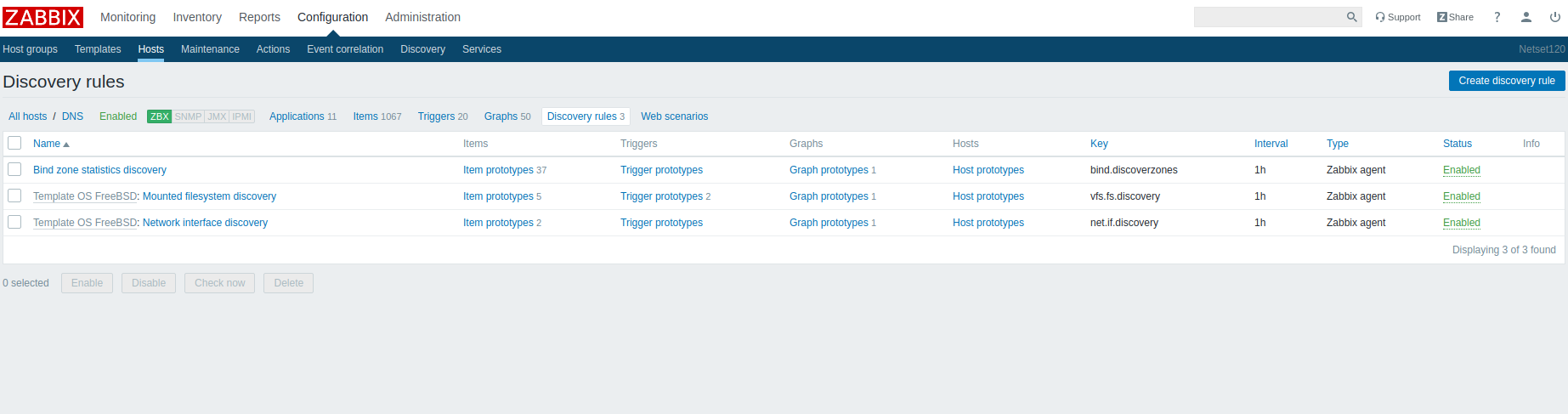Viewport: 1568px width, 414px height.
Task: Toggle the select-all checkbox in header
Action: point(14,143)
